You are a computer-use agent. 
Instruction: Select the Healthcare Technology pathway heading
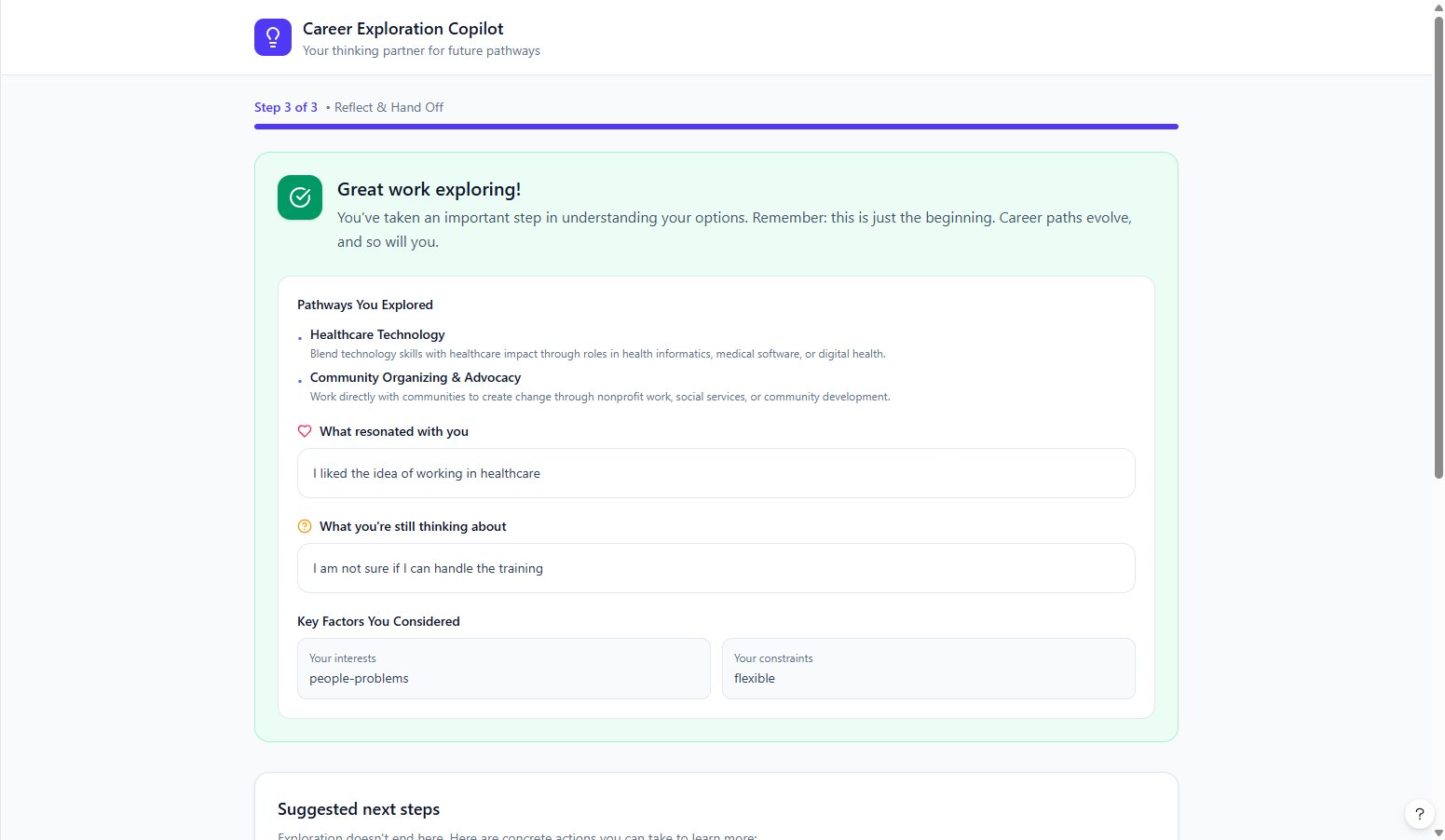pyautogui.click(x=377, y=334)
